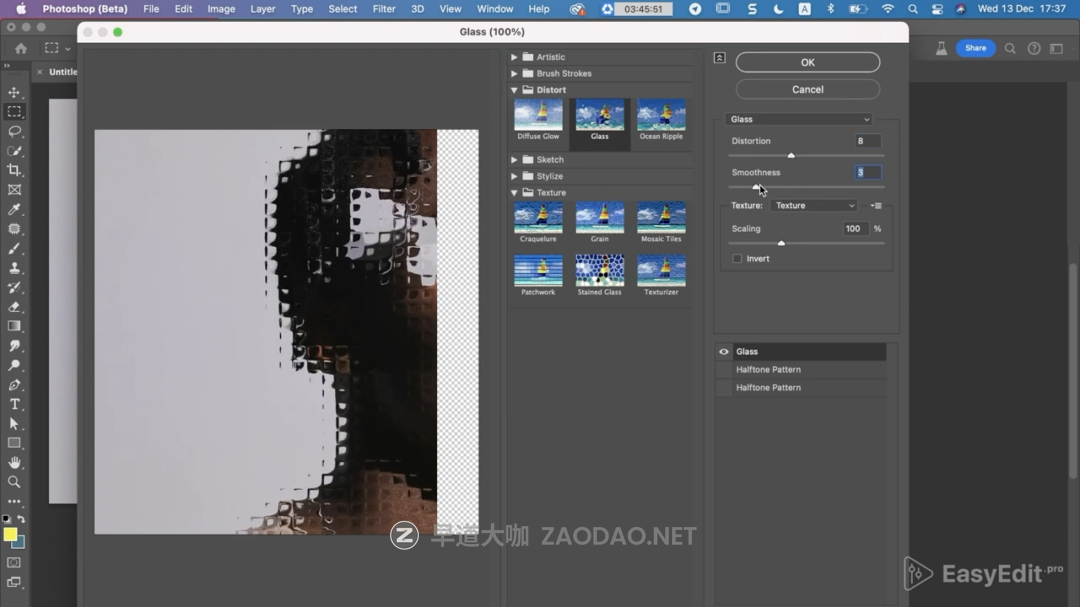Open the Filter menu
Image resolution: width=1080 pixels, height=607 pixels.
tap(384, 9)
